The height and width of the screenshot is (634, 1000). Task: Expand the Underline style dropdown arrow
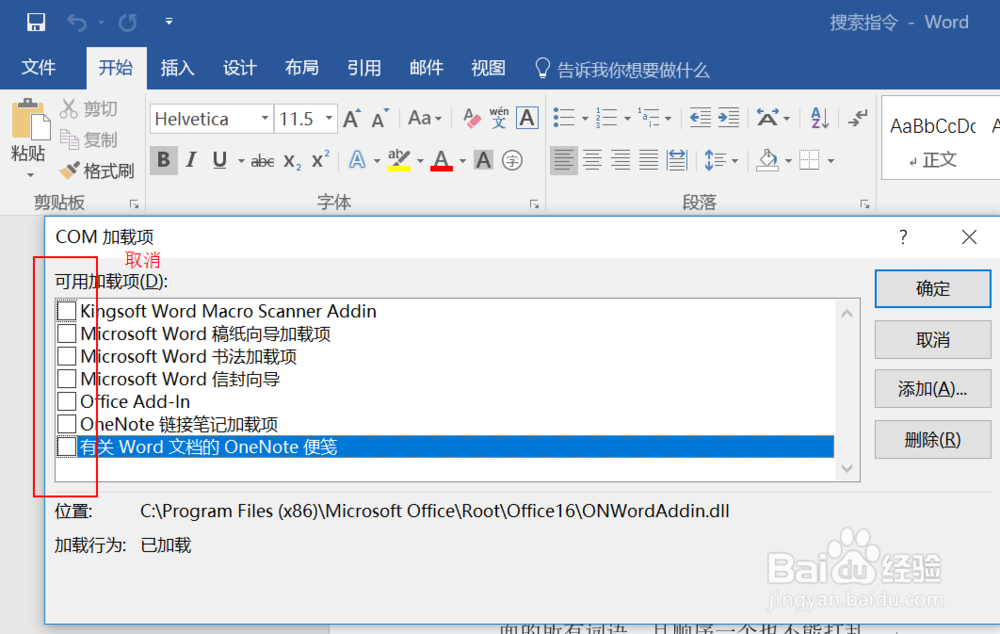pos(241,161)
